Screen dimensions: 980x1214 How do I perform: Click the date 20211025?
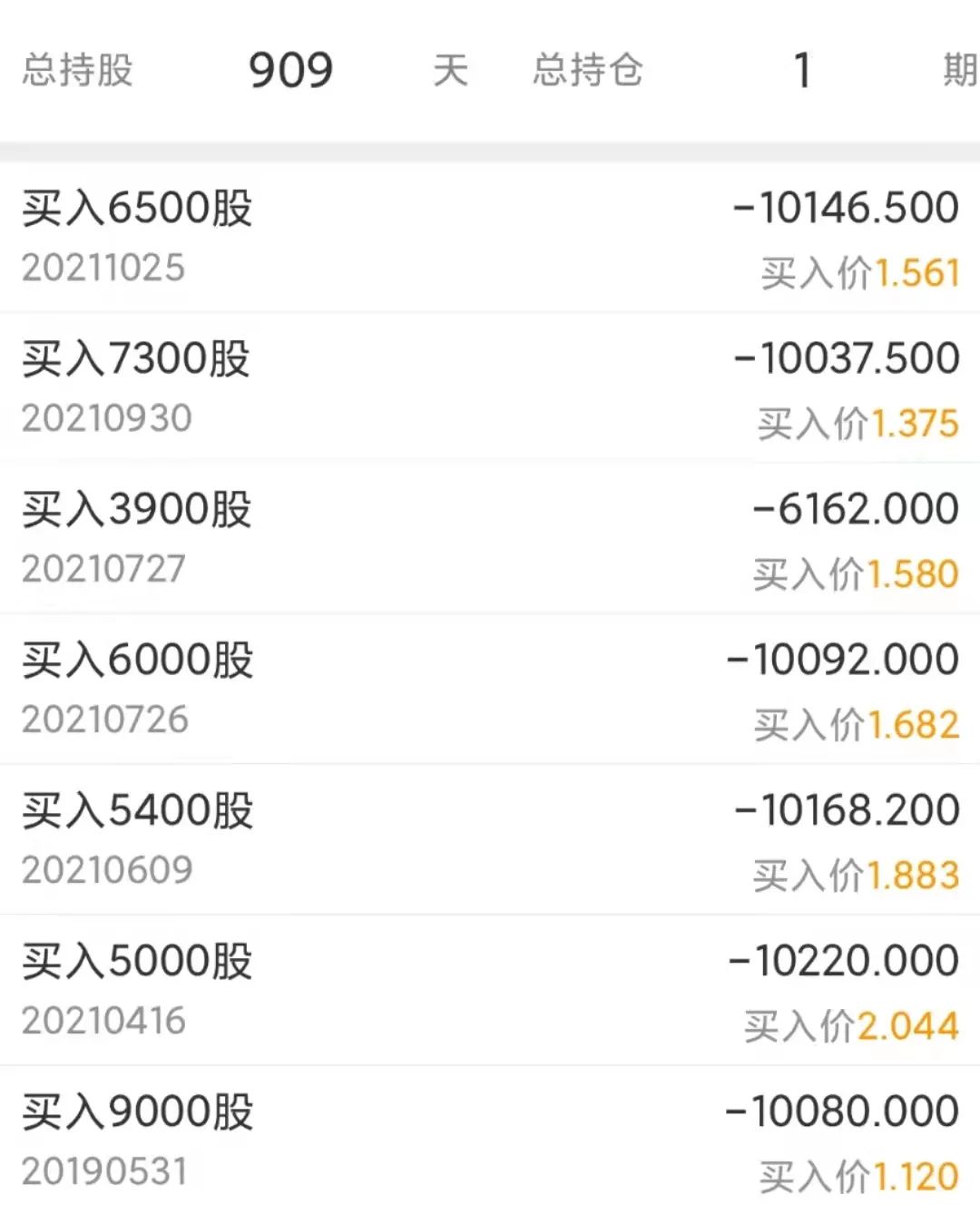point(103,268)
